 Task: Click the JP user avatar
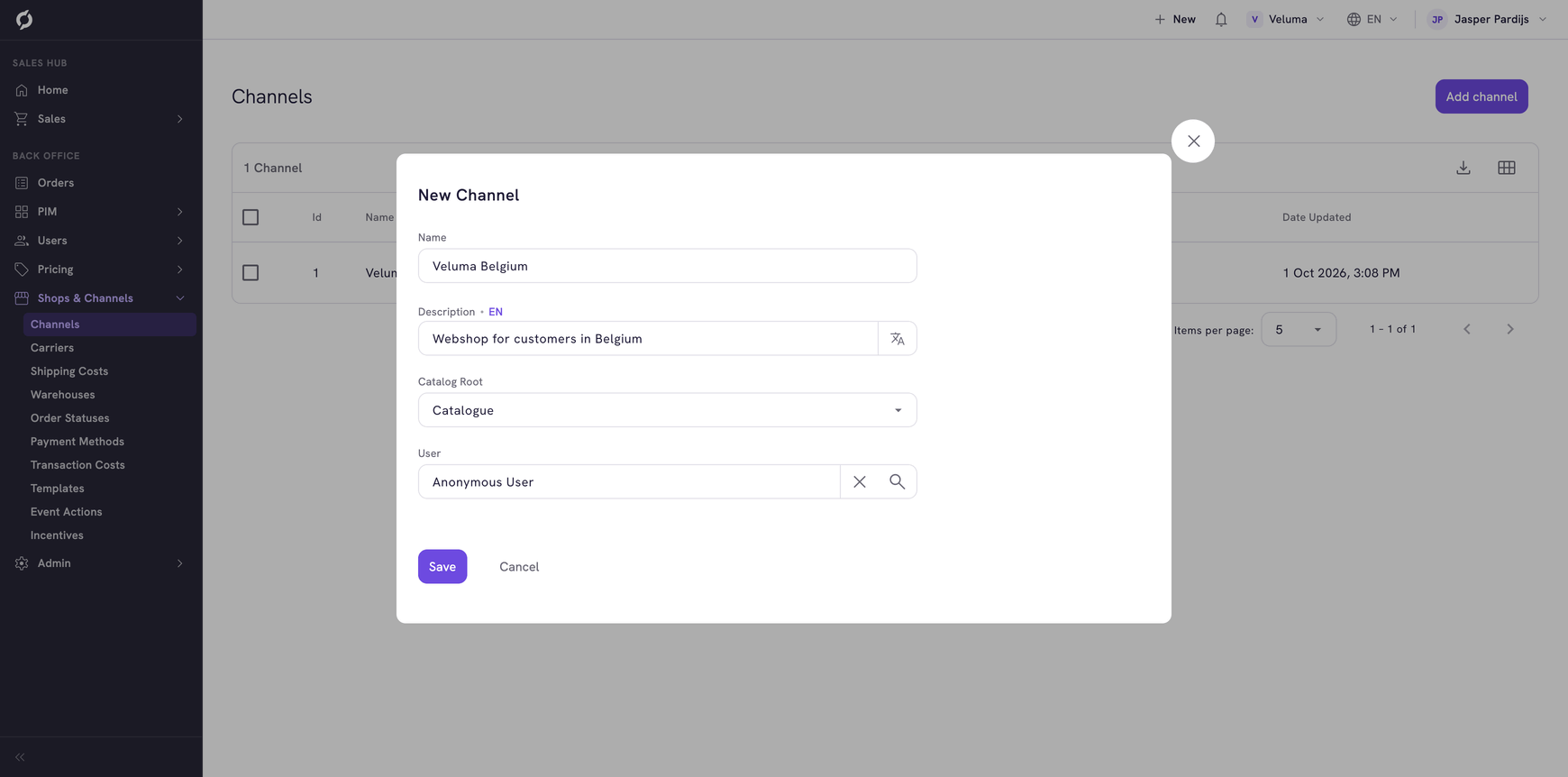click(x=1437, y=19)
